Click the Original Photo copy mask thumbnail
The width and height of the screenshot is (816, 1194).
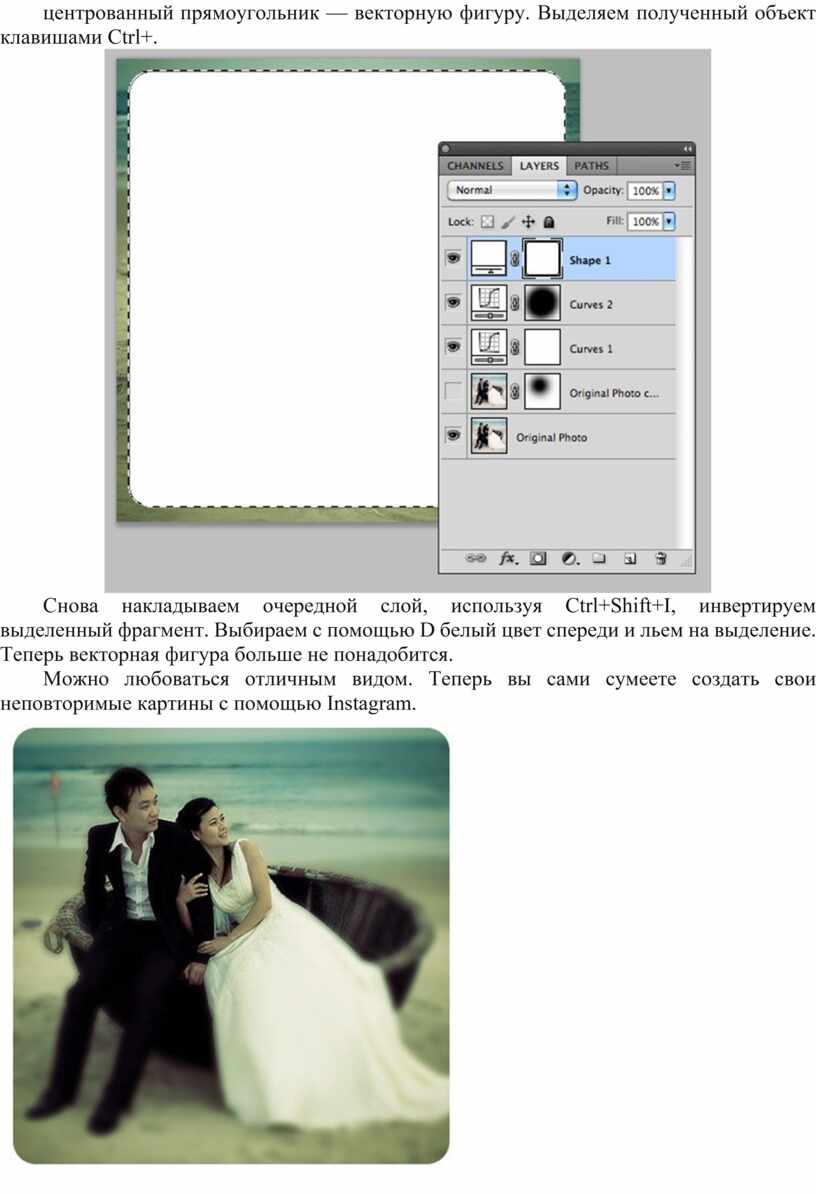coord(543,391)
